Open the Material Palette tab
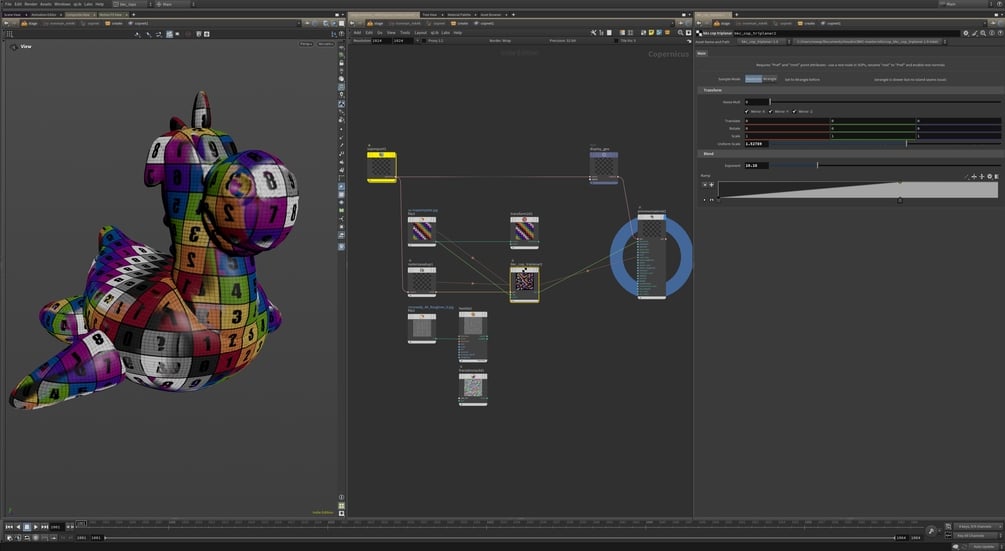 tap(459, 14)
